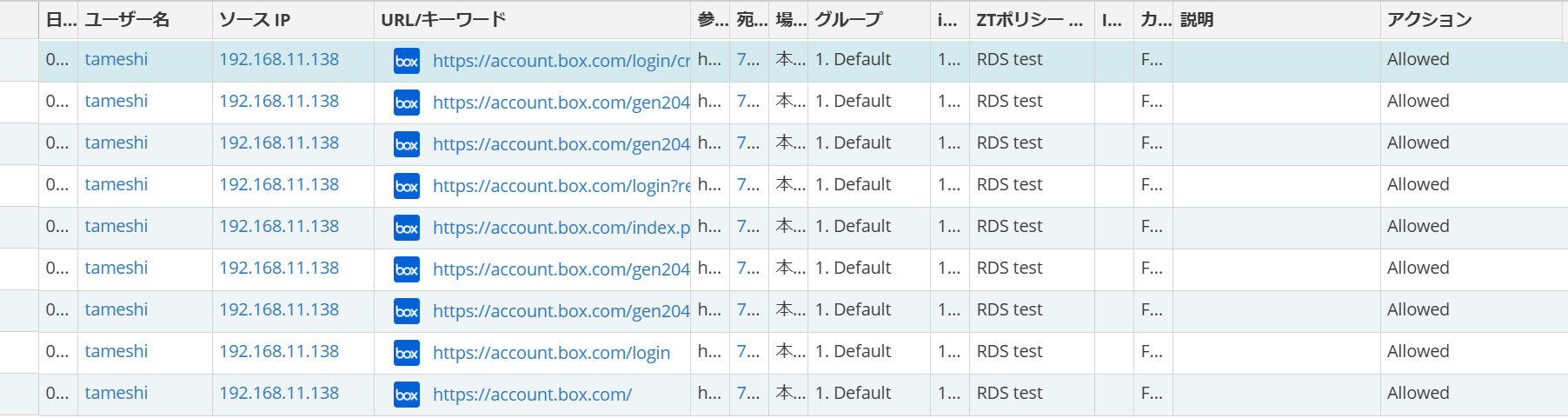Image resolution: width=1568 pixels, height=418 pixels.
Task: Select RDS test in the https://account.box.com/ row
Action: pos(1009,393)
